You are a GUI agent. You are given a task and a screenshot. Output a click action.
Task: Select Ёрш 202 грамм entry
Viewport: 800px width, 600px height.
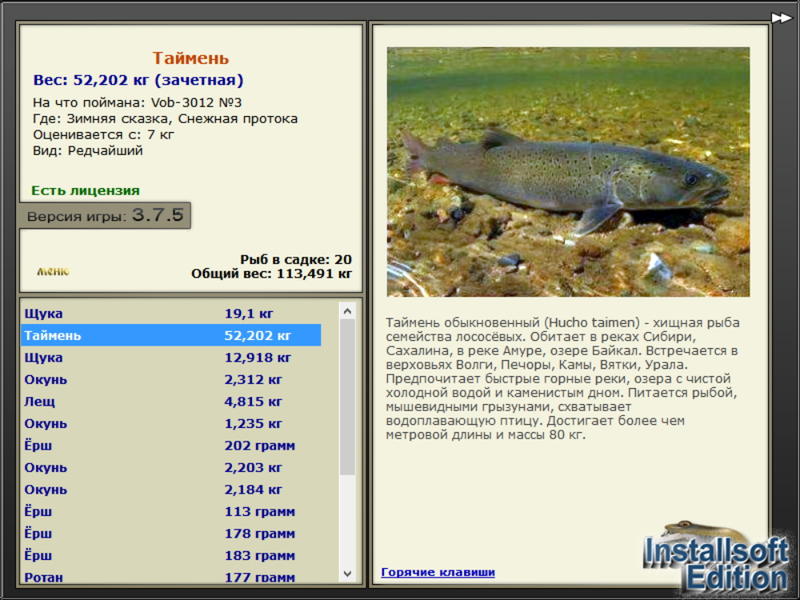point(171,445)
